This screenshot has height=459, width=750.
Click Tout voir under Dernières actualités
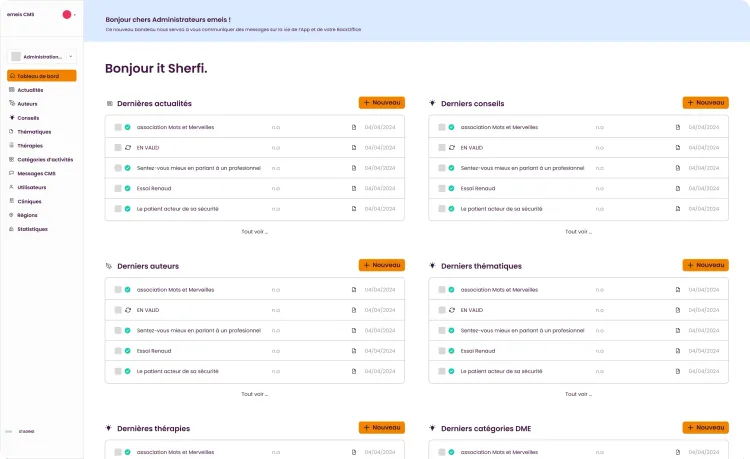pos(254,231)
